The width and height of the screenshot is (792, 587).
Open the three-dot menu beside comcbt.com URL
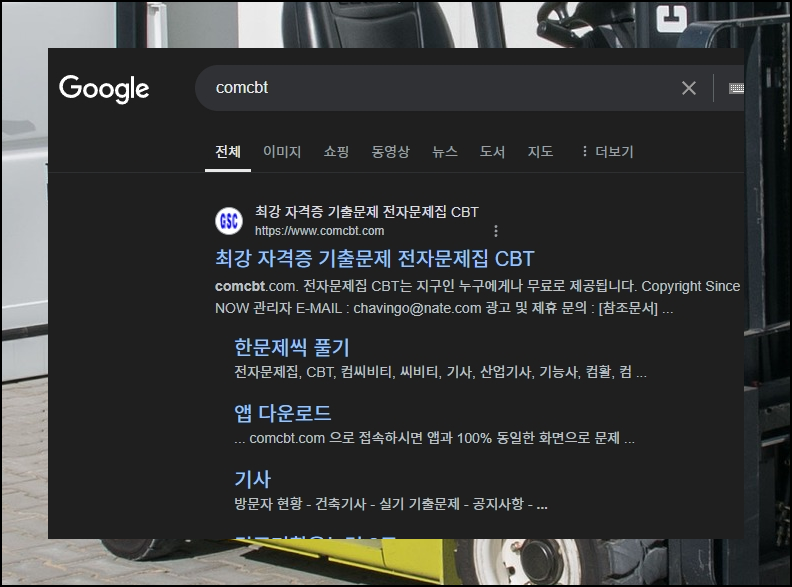point(496,231)
